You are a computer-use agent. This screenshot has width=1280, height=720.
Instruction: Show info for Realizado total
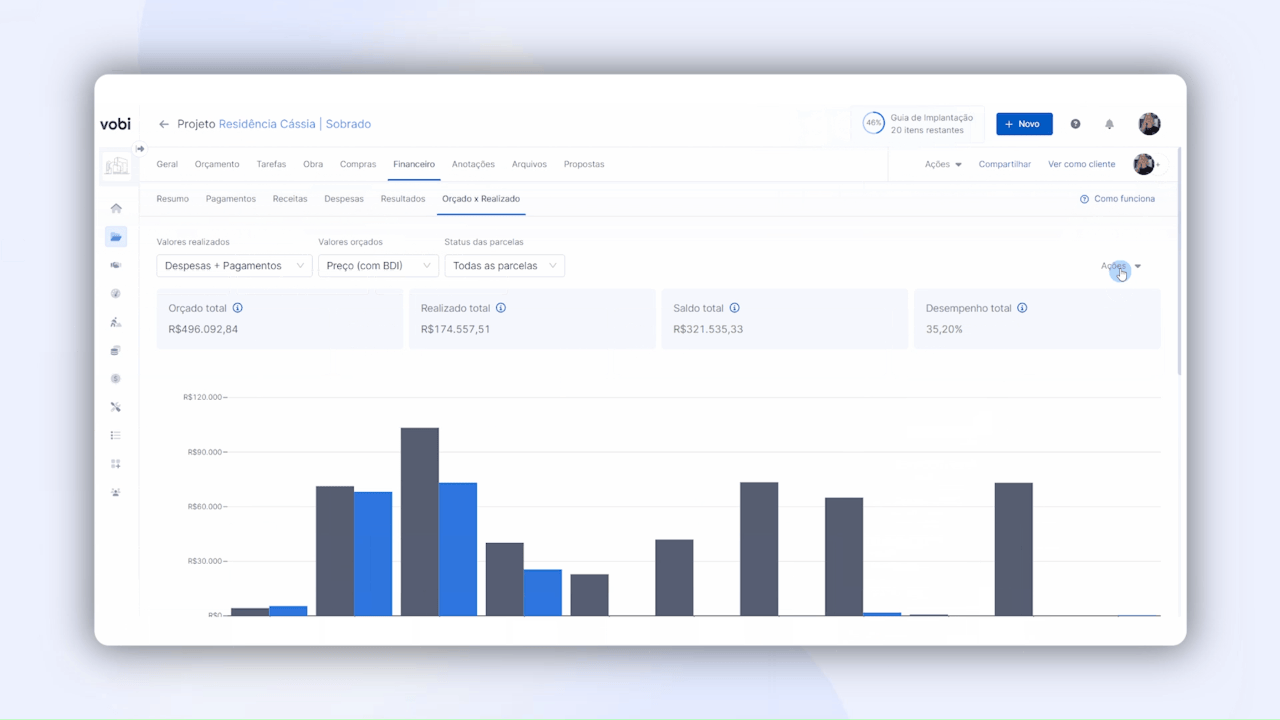(x=501, y=308)
